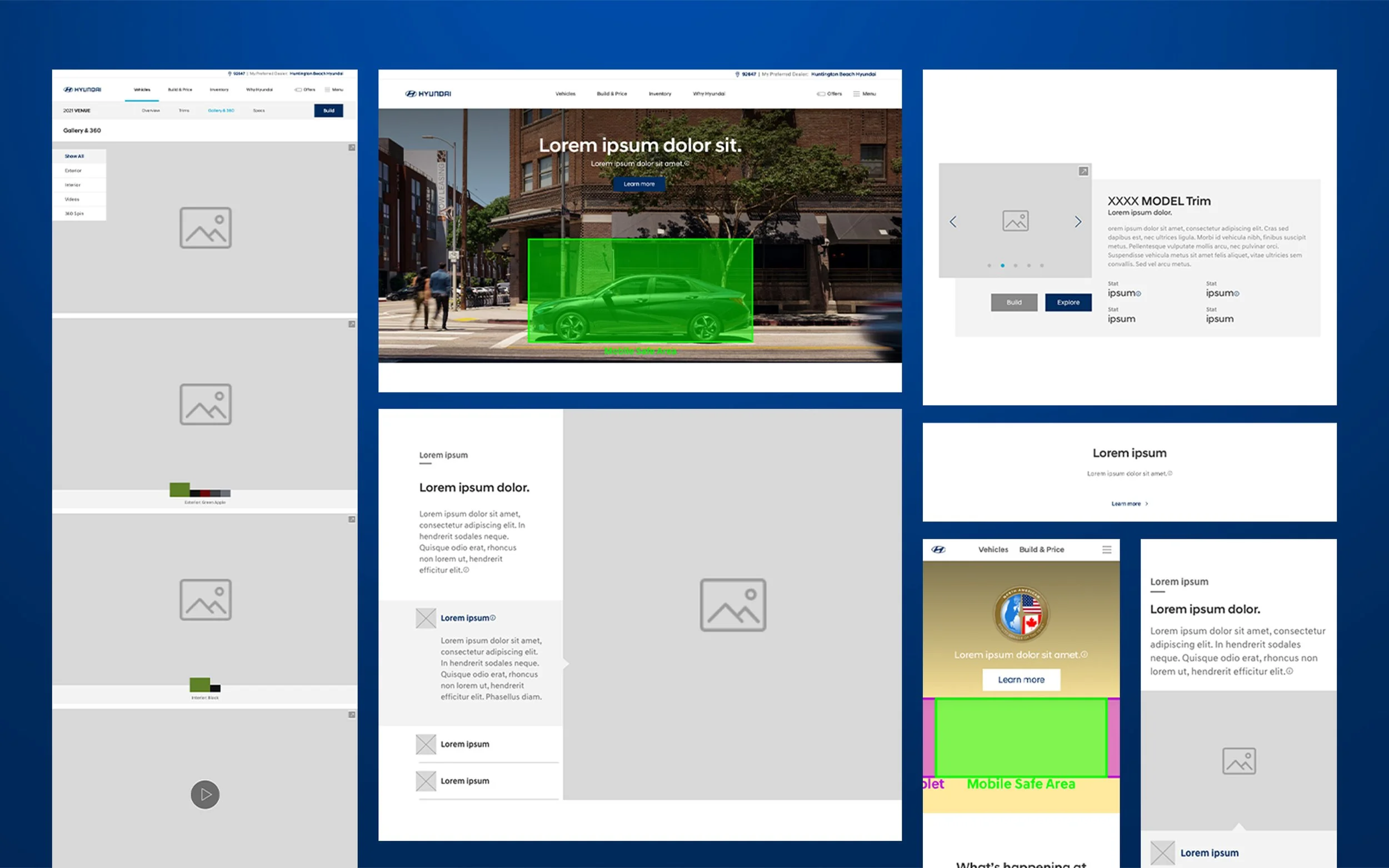This screenshot has width=1389, height=868.
Task: Click the blue Explore button
Action: [1068, 302]
